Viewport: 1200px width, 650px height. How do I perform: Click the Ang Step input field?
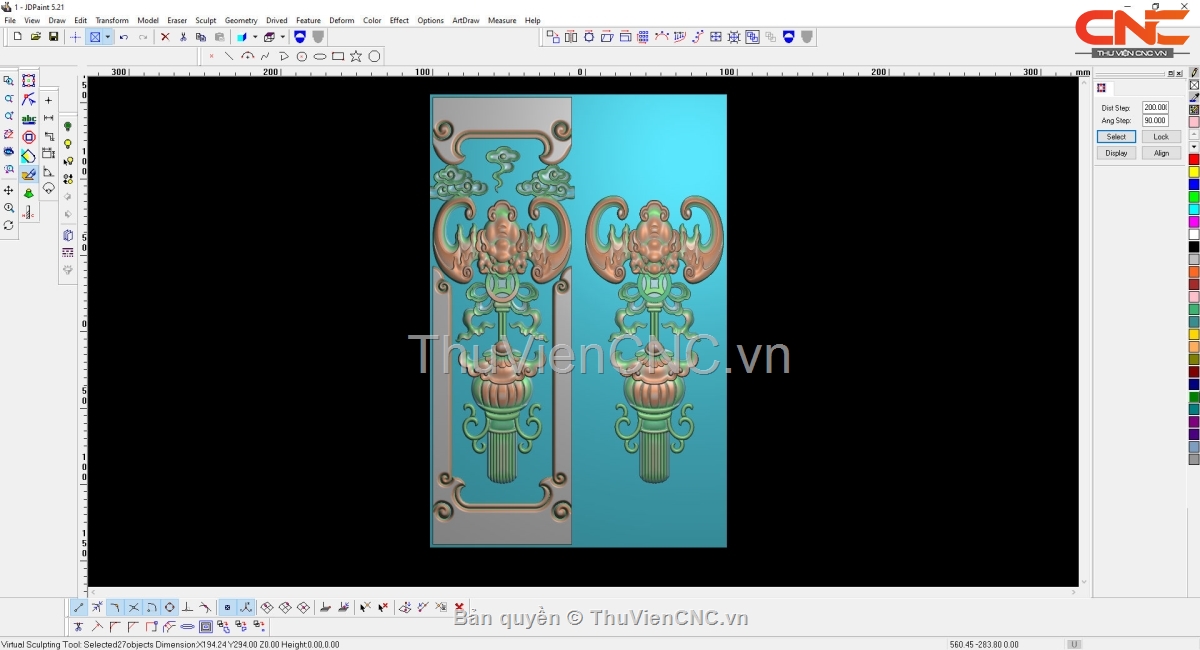[x=1155, y=121]
